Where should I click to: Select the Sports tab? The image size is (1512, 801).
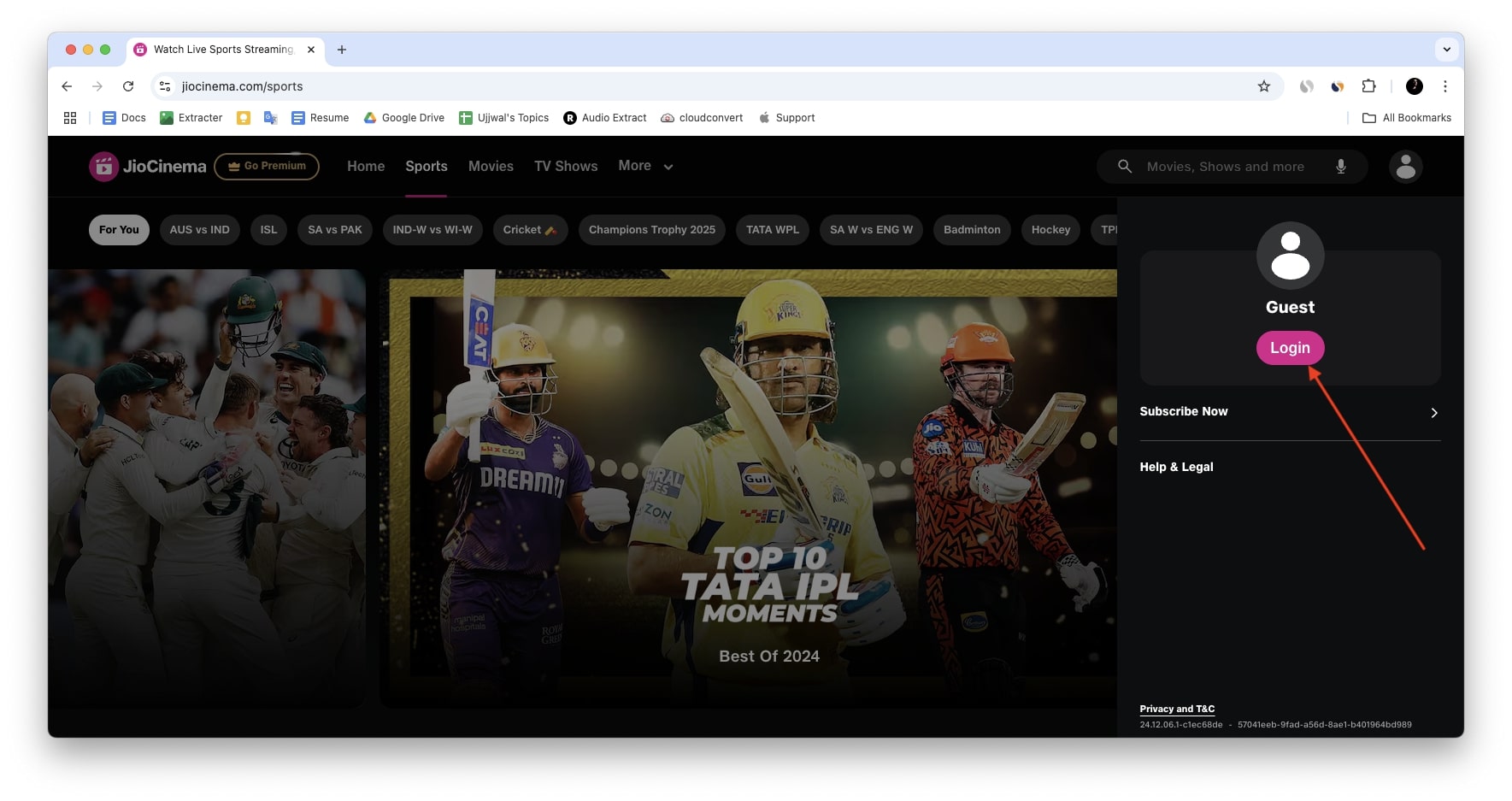427,167
